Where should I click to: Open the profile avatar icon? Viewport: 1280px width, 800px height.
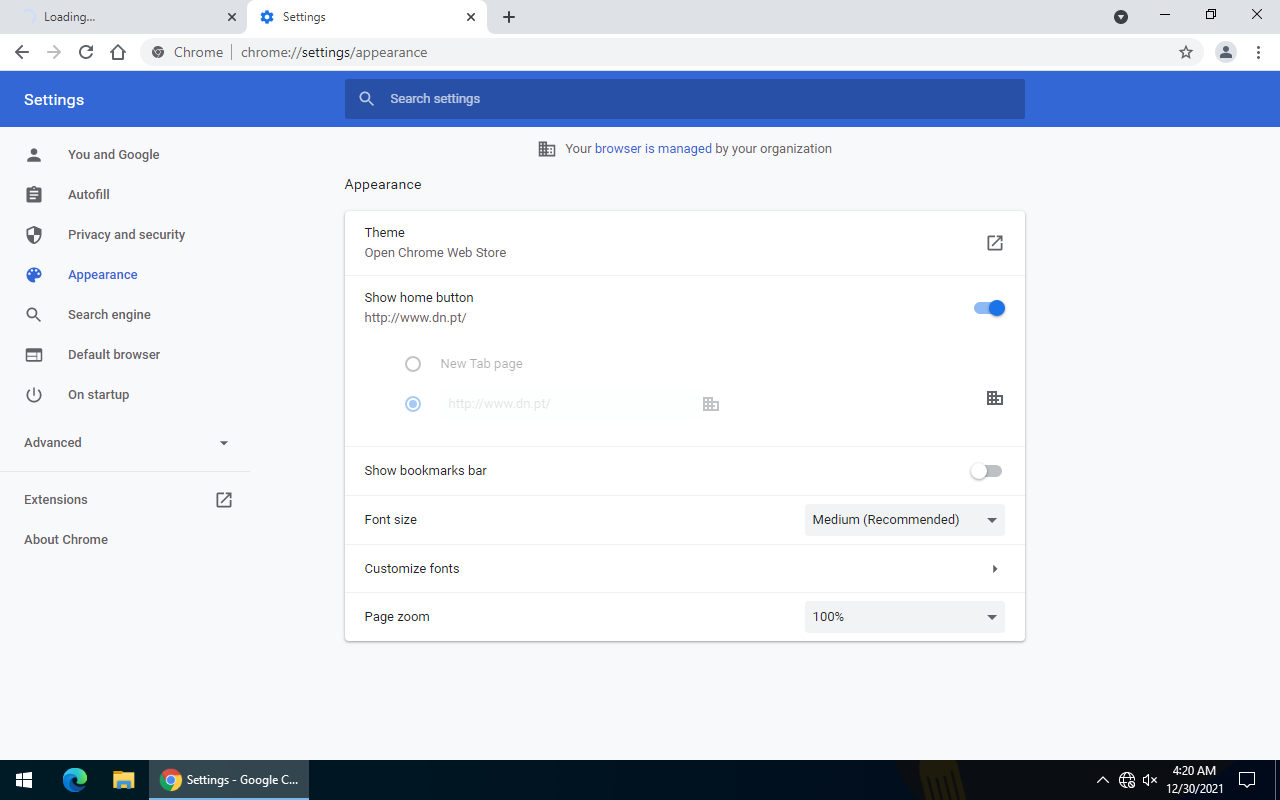click(x=1225, y=52)
